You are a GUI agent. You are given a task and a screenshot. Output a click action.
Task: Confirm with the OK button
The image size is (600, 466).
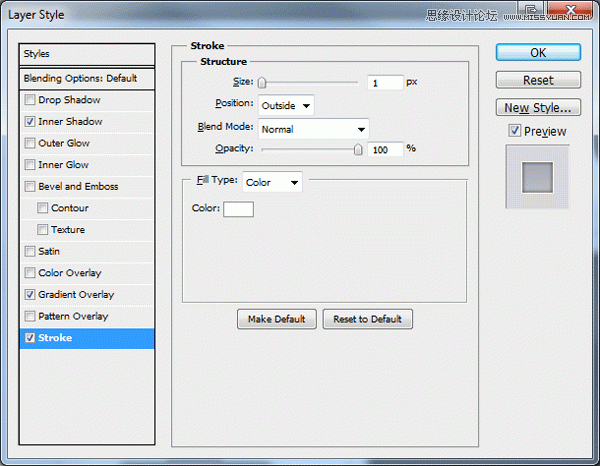click(x=538, y=52)
